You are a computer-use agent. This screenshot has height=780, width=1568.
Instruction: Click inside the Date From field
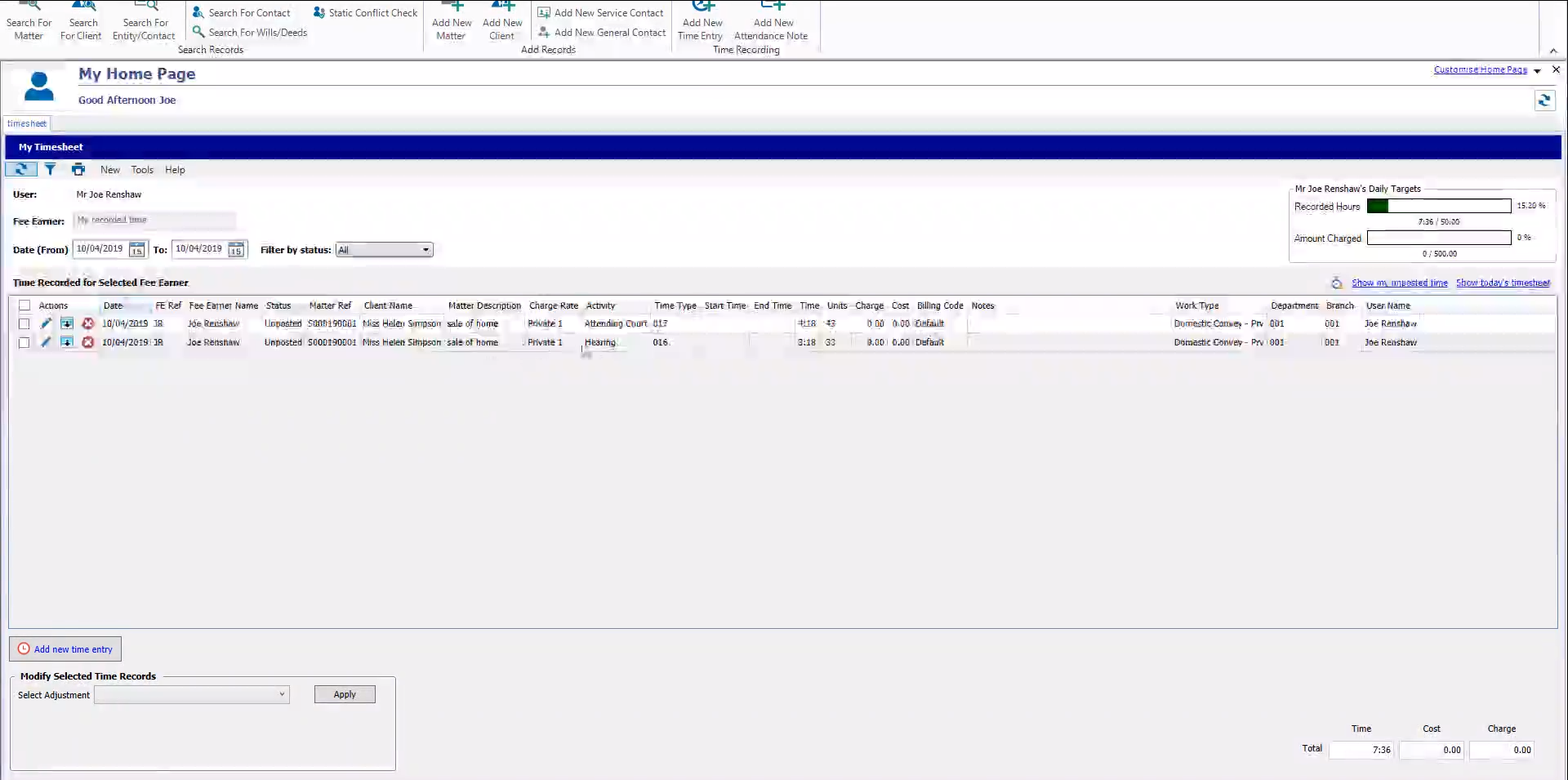click(102, 249)
